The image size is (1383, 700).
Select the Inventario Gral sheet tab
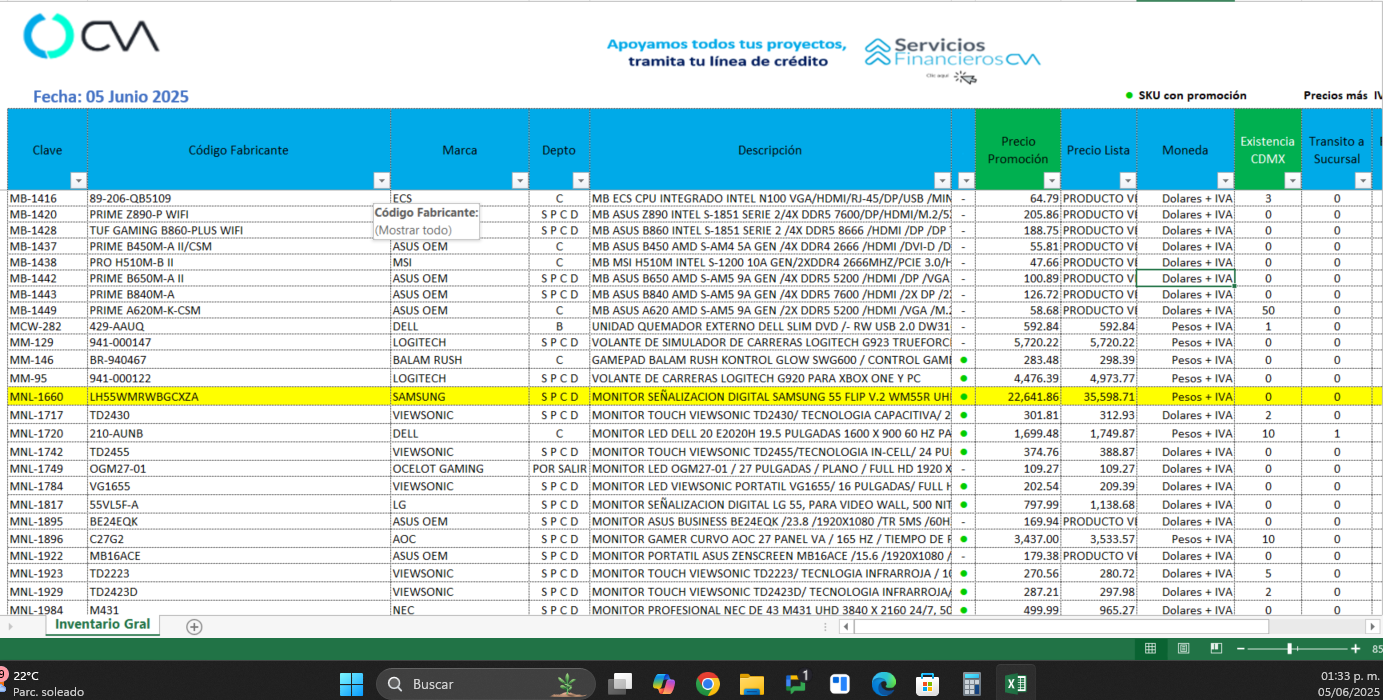tap(102, 624)
